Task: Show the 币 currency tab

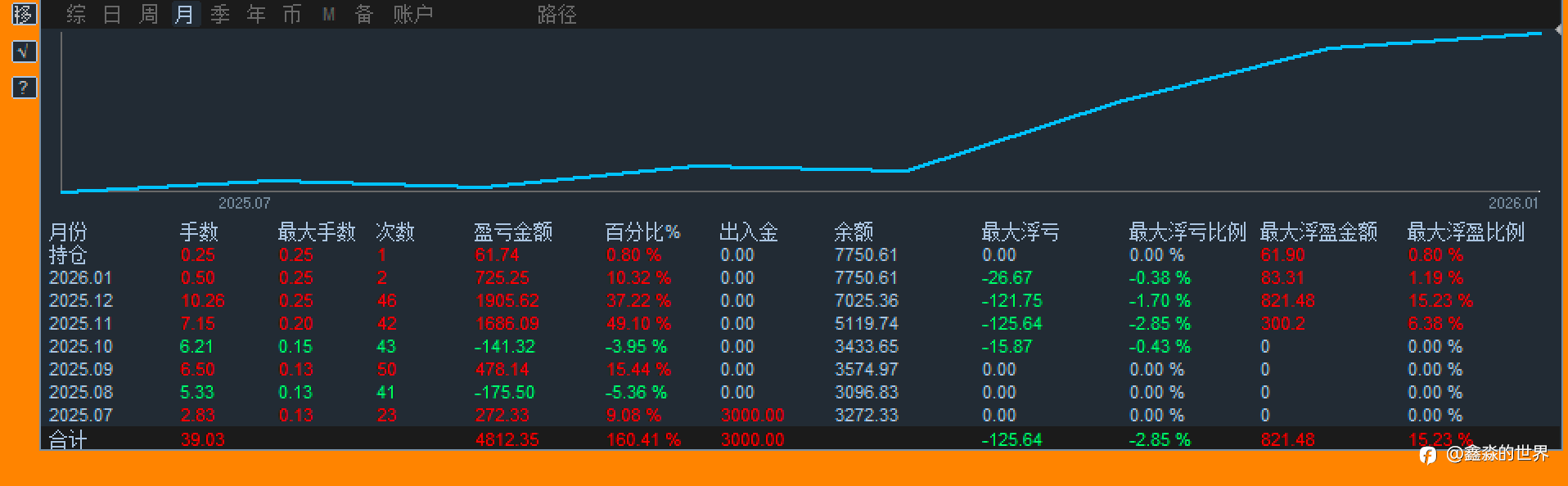Action: tap(292, 14)
